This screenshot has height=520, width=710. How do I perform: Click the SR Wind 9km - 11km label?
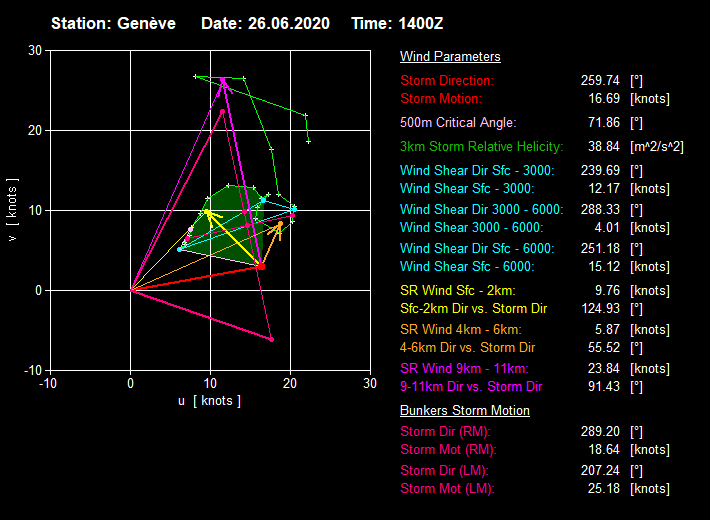(x=466, y=369)
